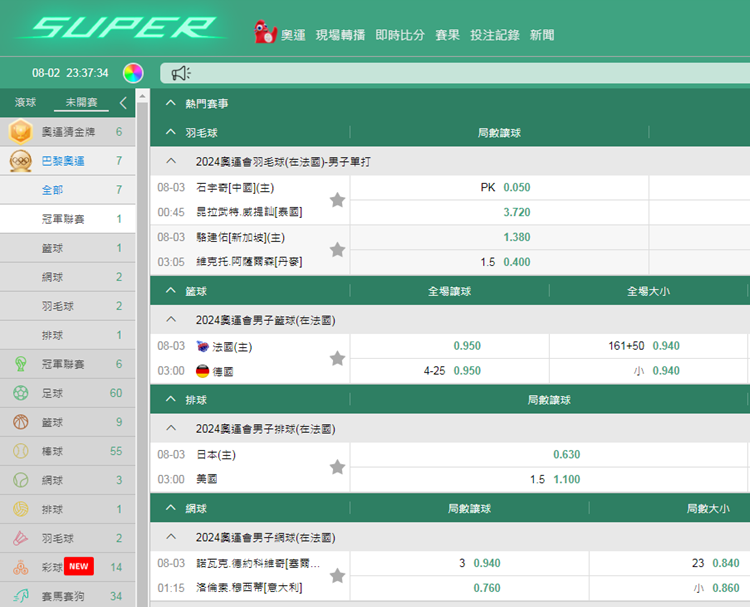
Task: Collapse 2024奧運會男子籃球 league row
Action: 171,320
